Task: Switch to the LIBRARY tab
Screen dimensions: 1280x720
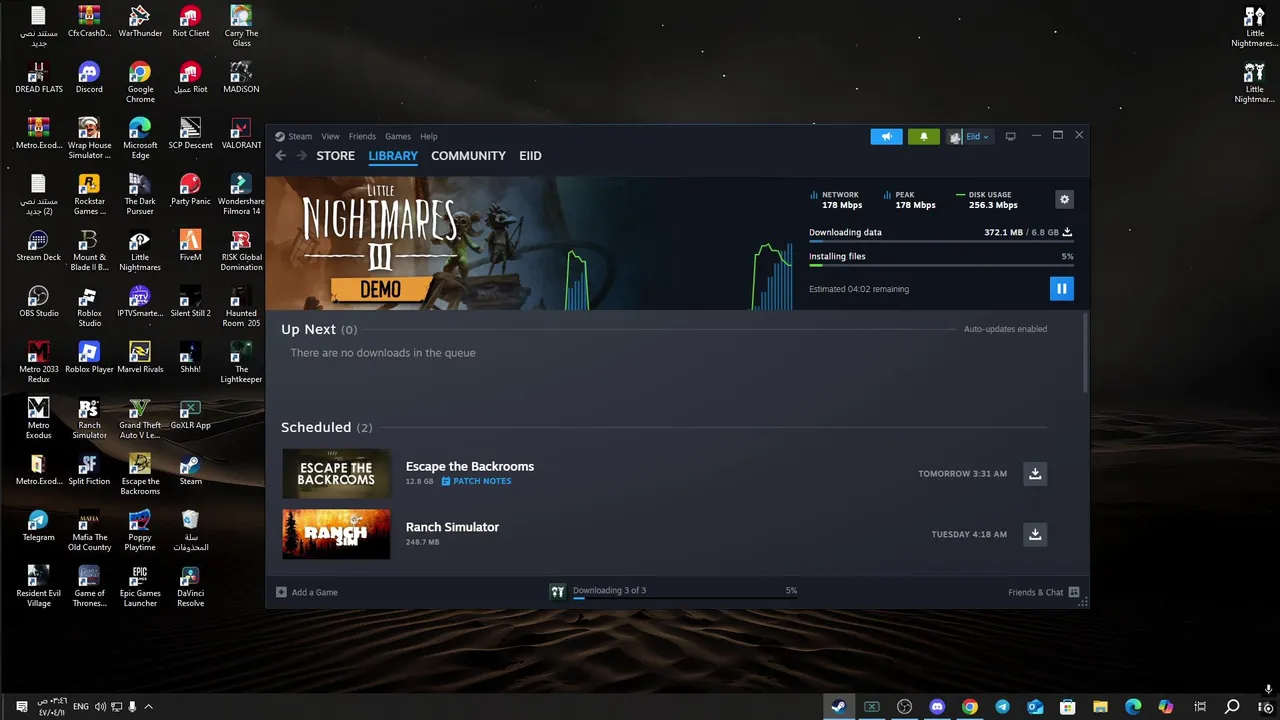Action: (393, 156)
